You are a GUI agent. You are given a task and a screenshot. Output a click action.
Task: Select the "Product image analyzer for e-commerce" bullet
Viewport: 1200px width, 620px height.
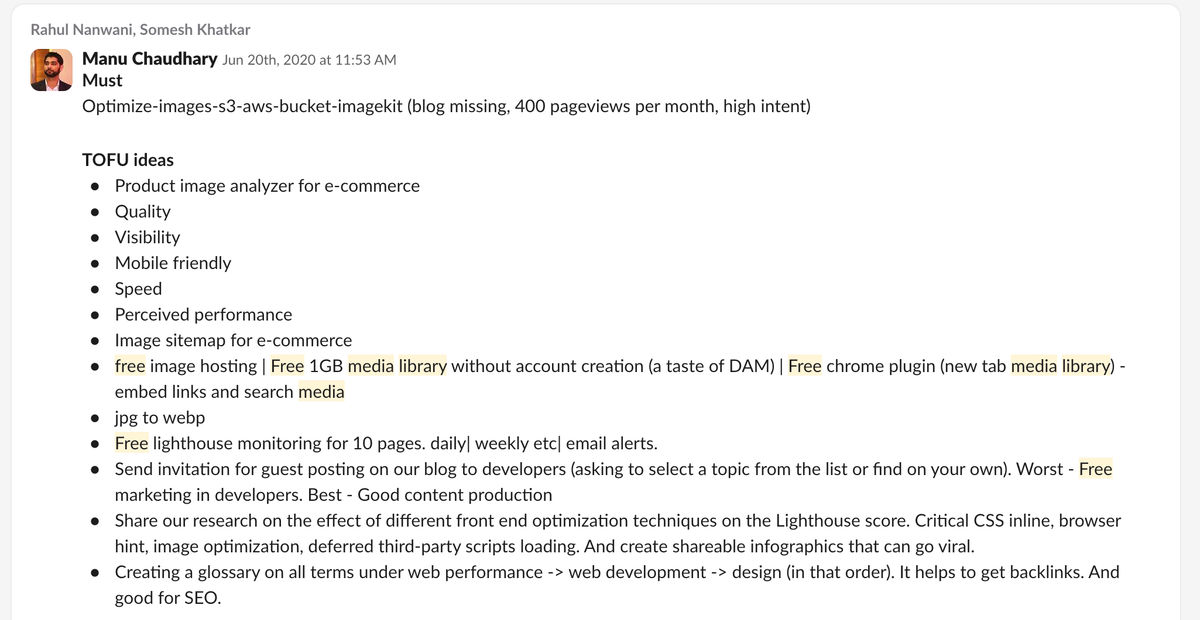[x=267, y=185]
